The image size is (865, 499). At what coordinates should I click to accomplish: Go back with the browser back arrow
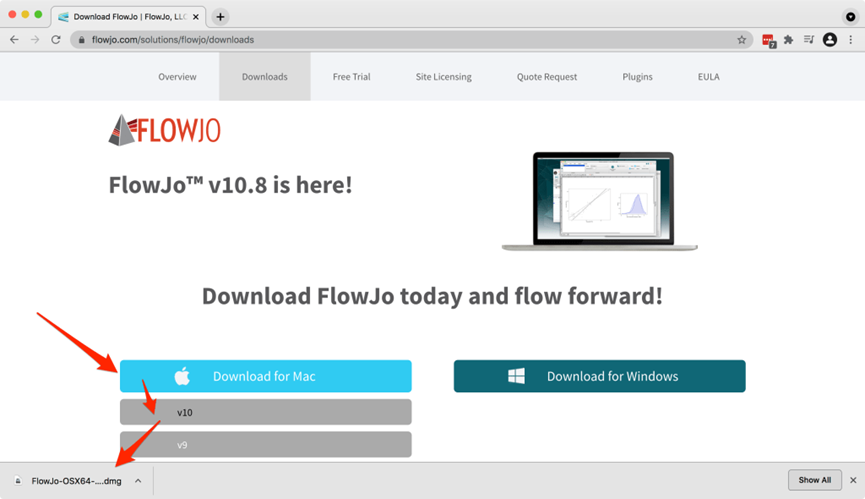click(x=14, y=40)
